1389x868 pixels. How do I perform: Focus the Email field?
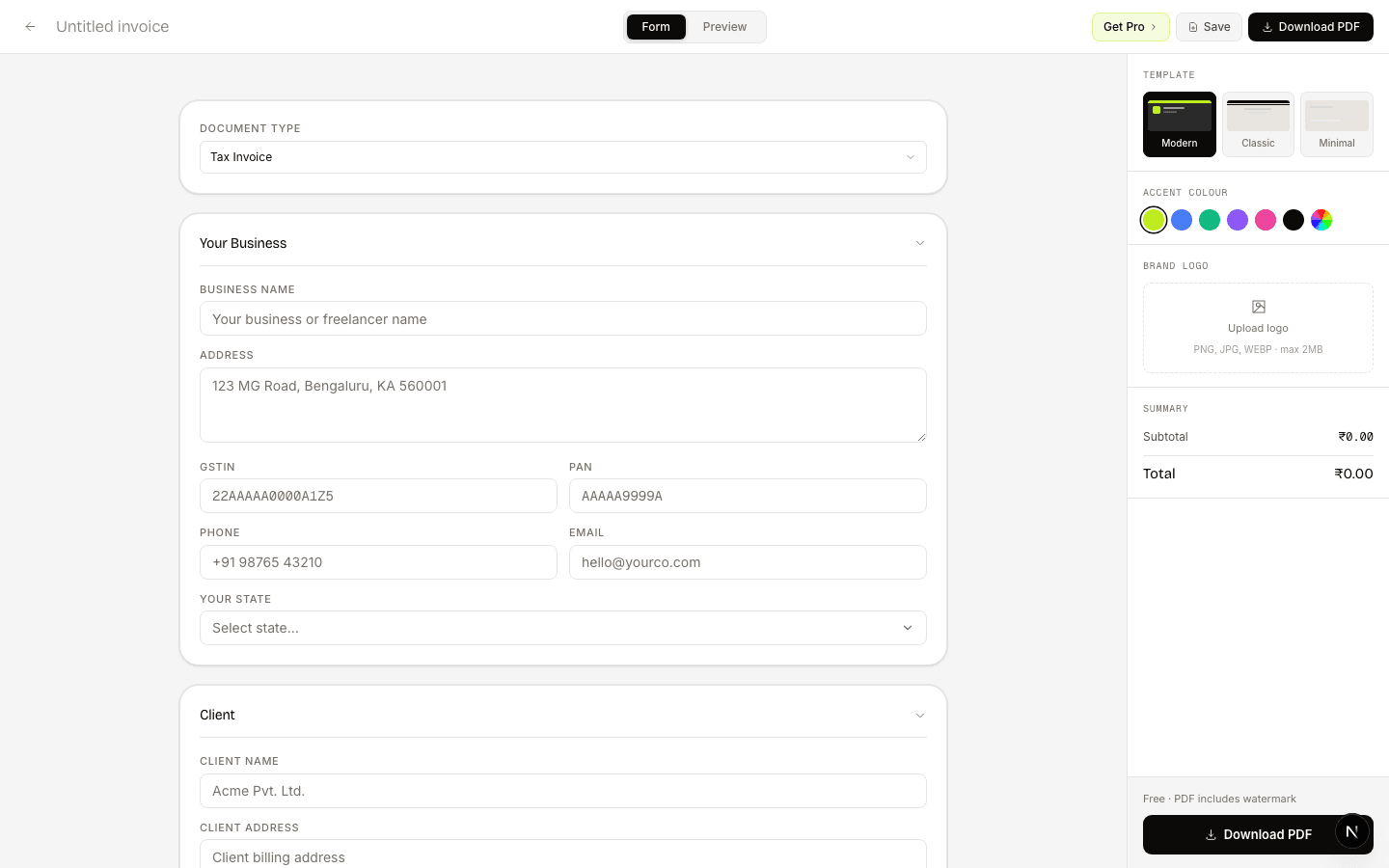point(748,562)
